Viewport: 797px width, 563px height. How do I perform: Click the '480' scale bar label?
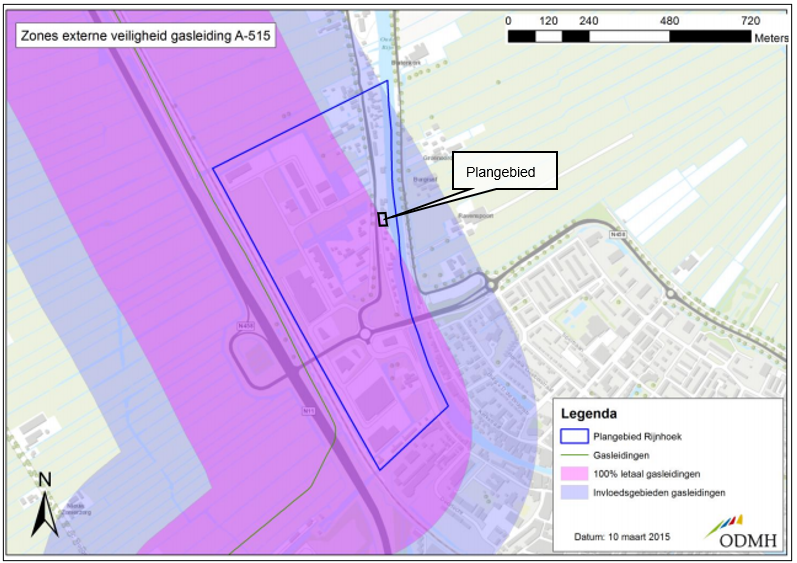click(x=669, y=21)
